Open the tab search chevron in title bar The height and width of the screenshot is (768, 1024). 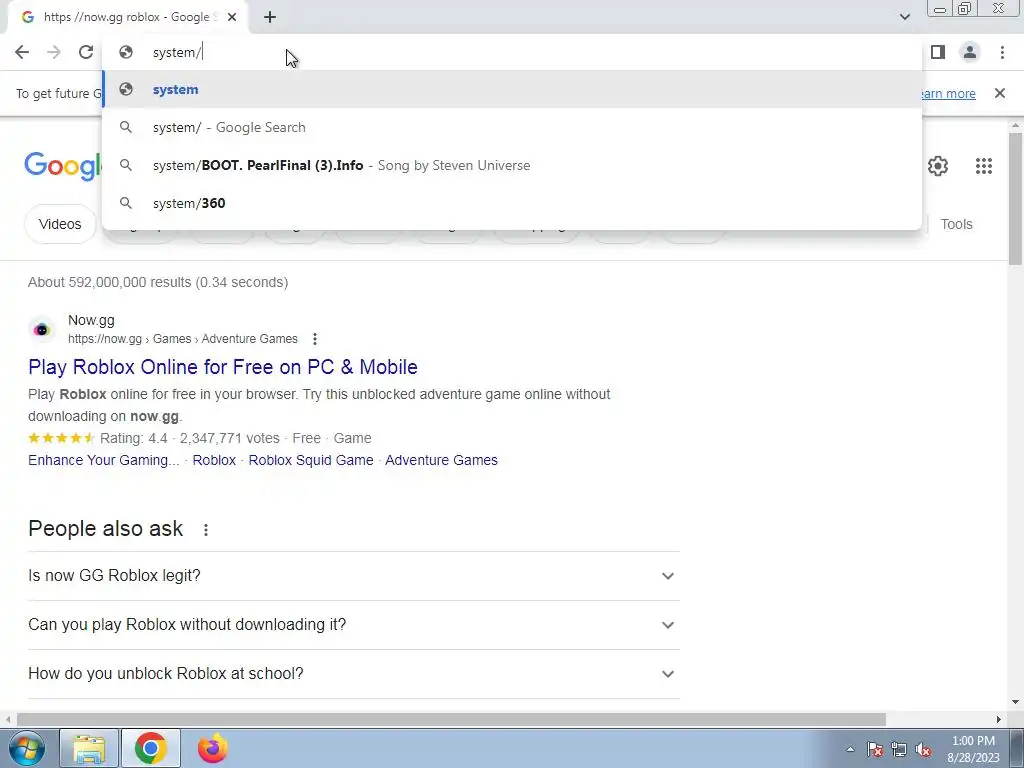904,17
